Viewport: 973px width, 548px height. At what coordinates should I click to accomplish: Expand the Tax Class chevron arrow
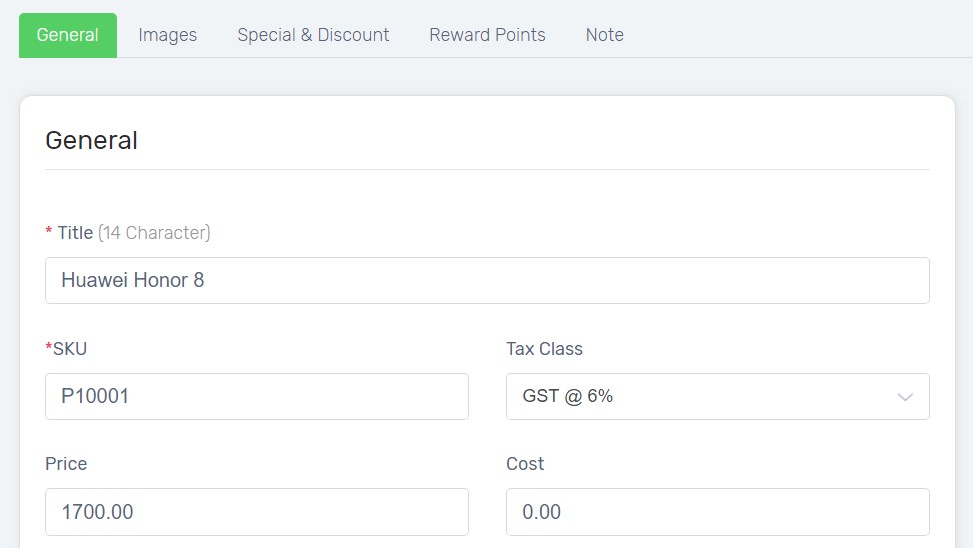[905, 397]
